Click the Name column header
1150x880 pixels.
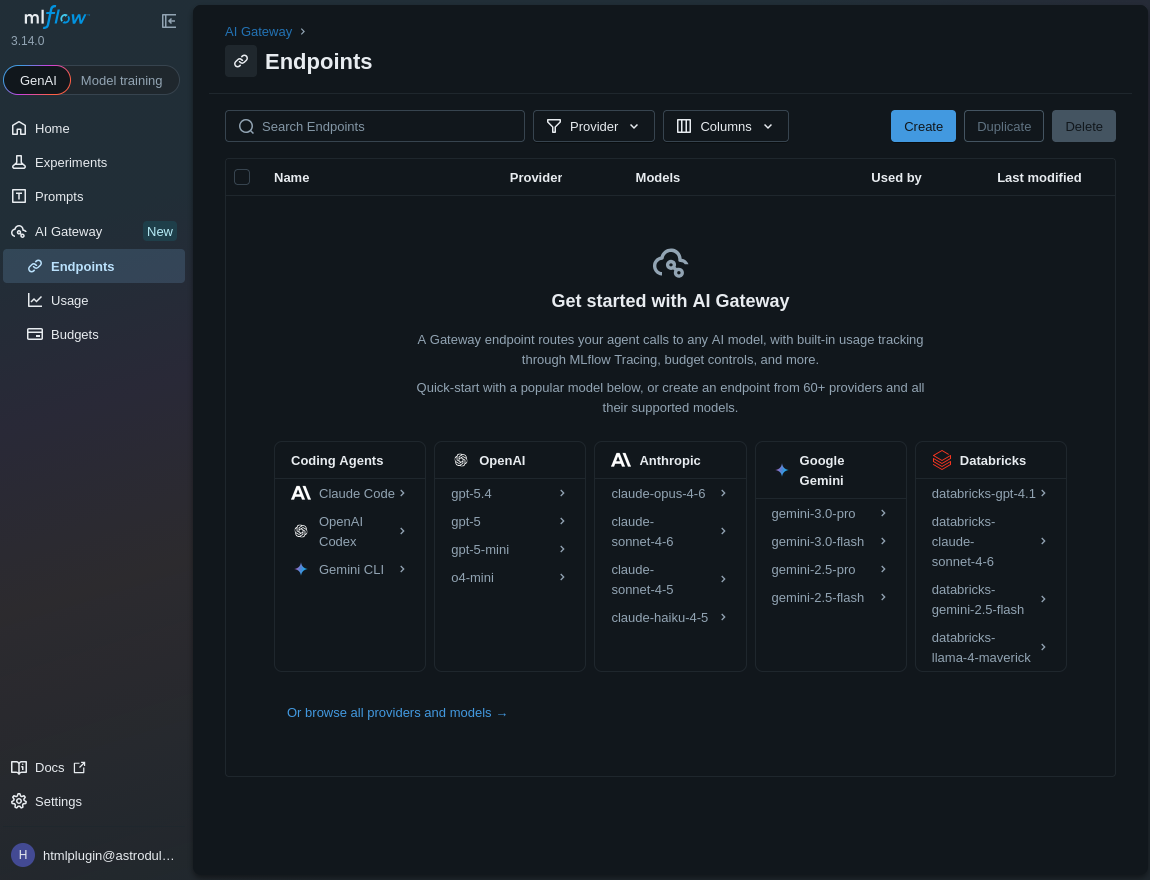(x=291, y=177)
